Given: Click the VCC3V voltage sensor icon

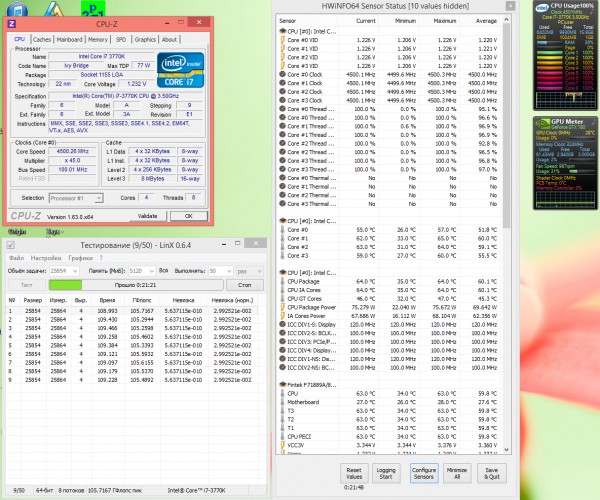Looking at the screenshot, I should click(x=283, y=445).
